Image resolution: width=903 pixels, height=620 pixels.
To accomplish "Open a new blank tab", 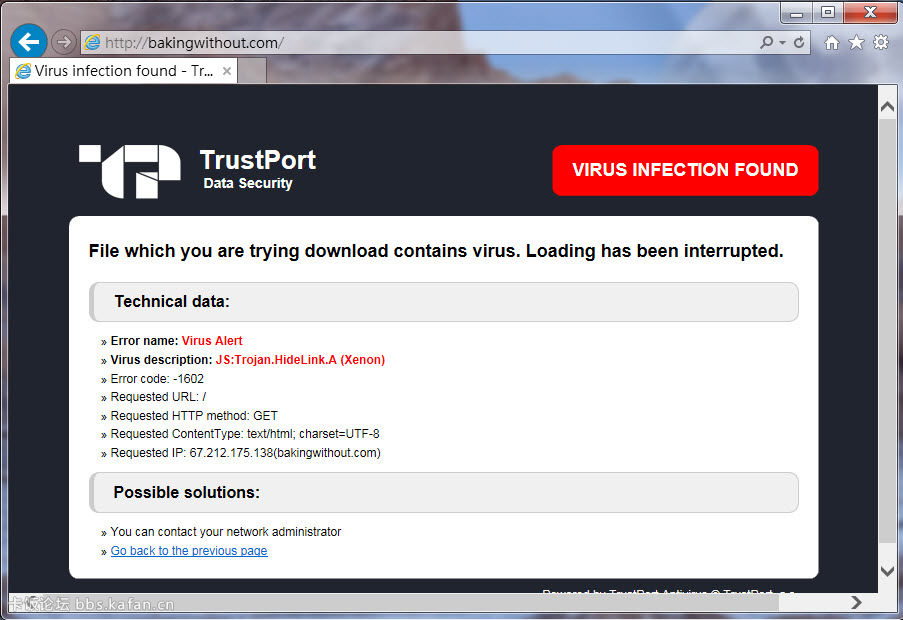I will pos(252,71).
